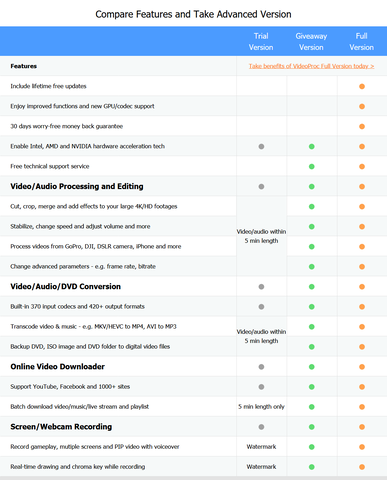The width and height of the screenshot is (387, 480).
Task: Click the green dot for Video/Audio/DVD Conversion
Action: [312, 287]
